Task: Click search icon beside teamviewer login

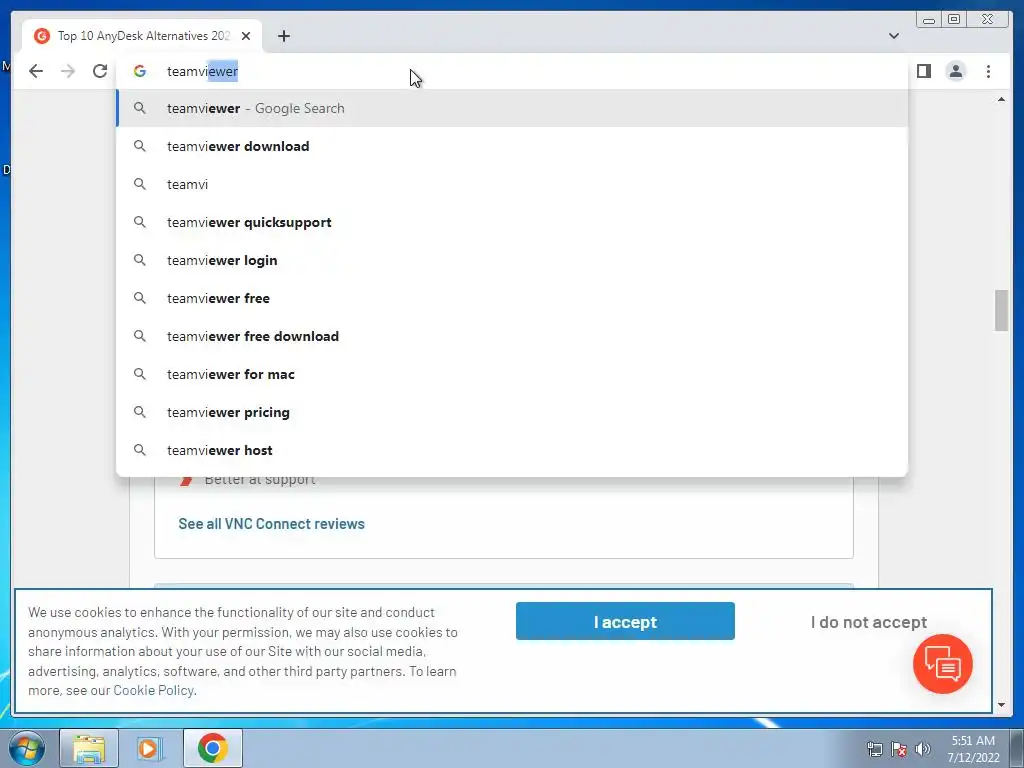Action: click(x=140, y=260)
